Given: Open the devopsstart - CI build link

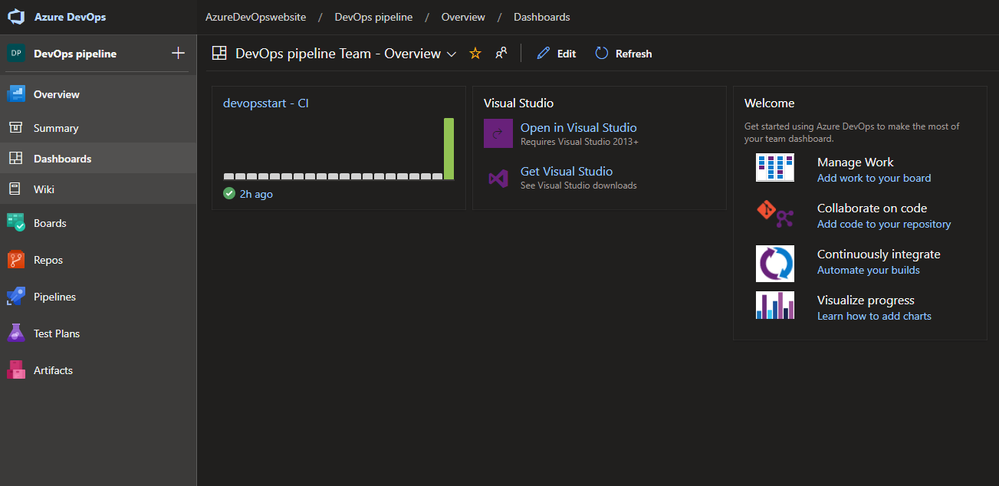Looking at the screenshot, I should pos(266,103).
